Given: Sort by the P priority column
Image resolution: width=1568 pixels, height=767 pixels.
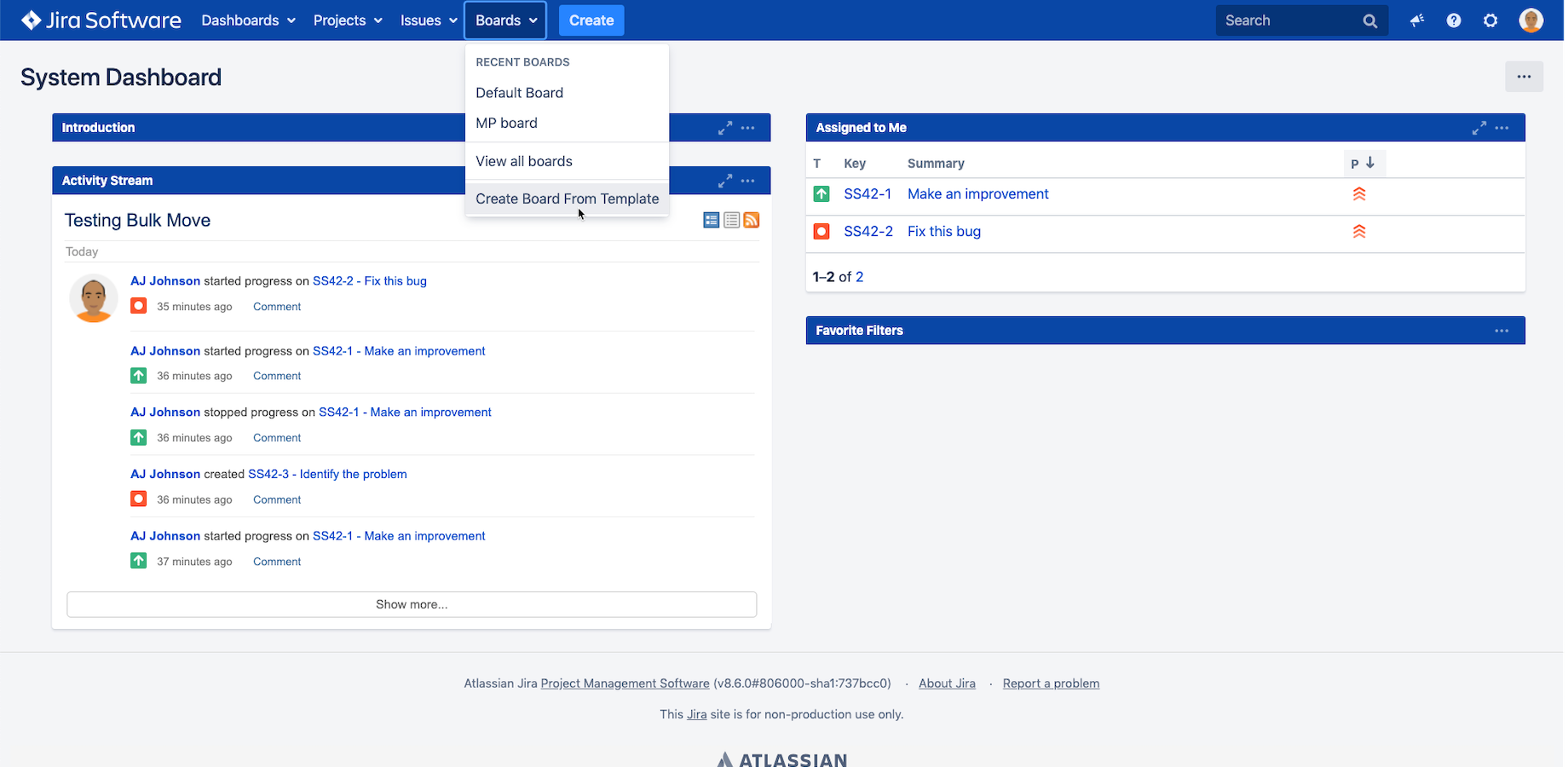Looking at the screenshot, I should [x=1363, y=163].
